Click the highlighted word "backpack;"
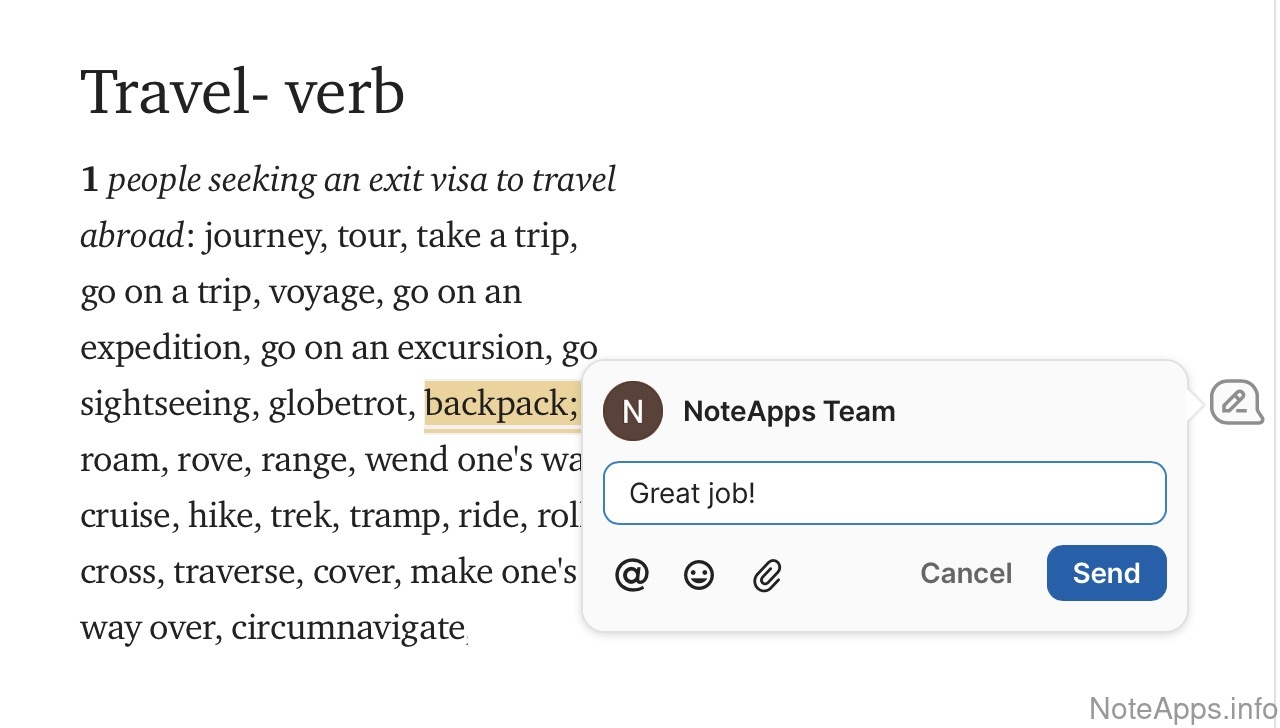1280x728 pixels. tap(501, 404)
